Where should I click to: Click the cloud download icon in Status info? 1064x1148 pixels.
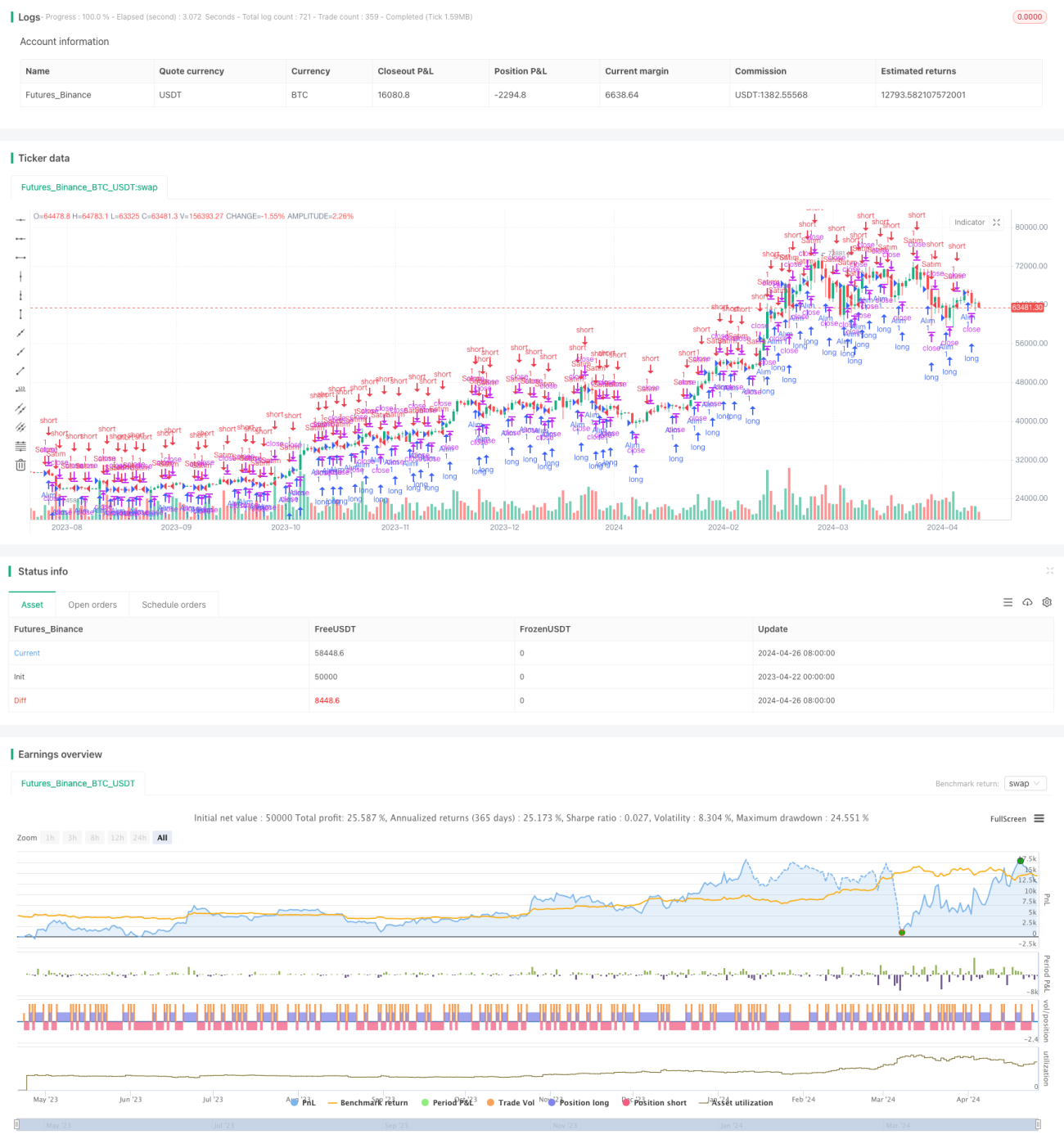tap(1027, 602)
